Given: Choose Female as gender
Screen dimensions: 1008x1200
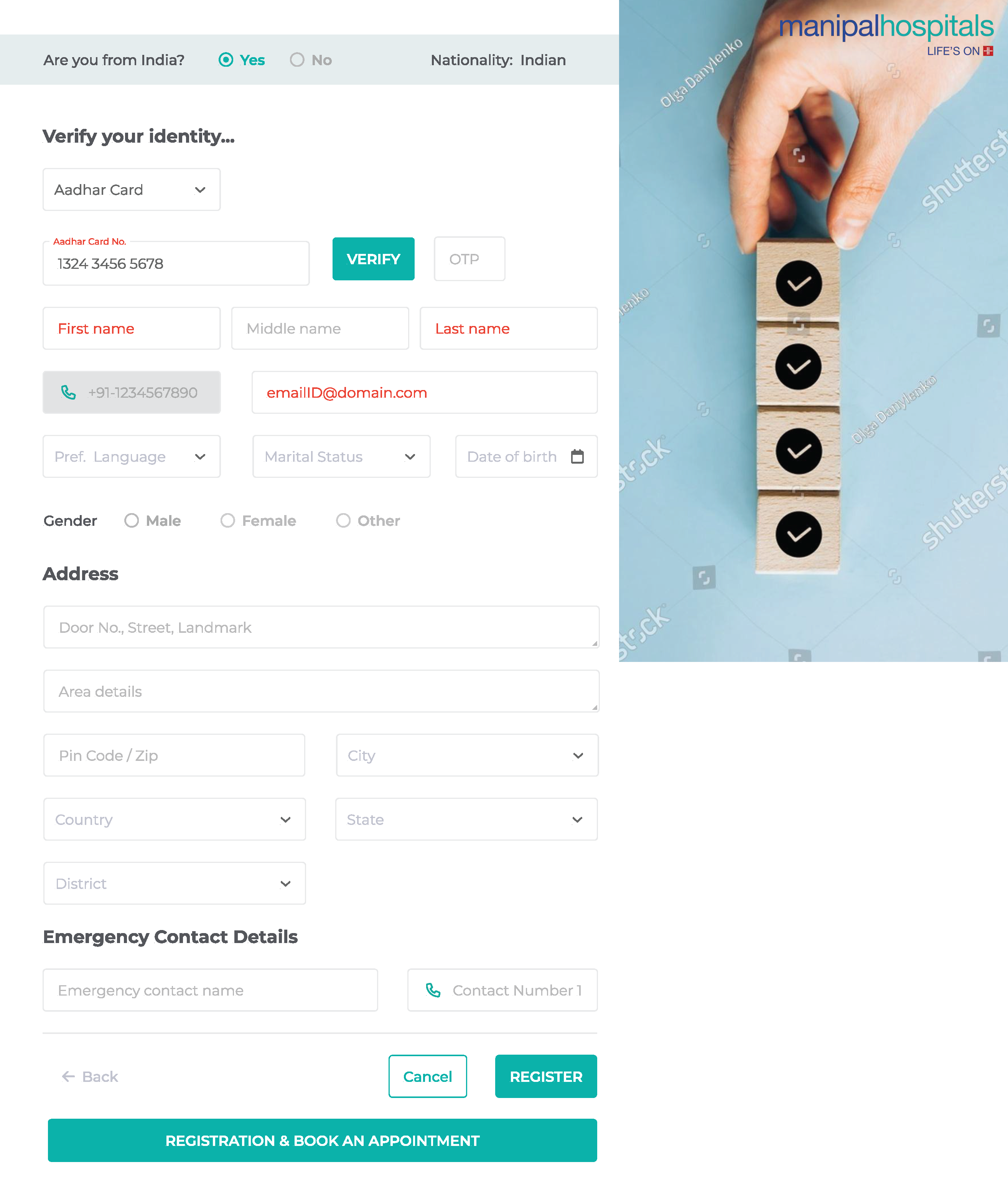Looking at the screenshot, I should pos(228,520).
